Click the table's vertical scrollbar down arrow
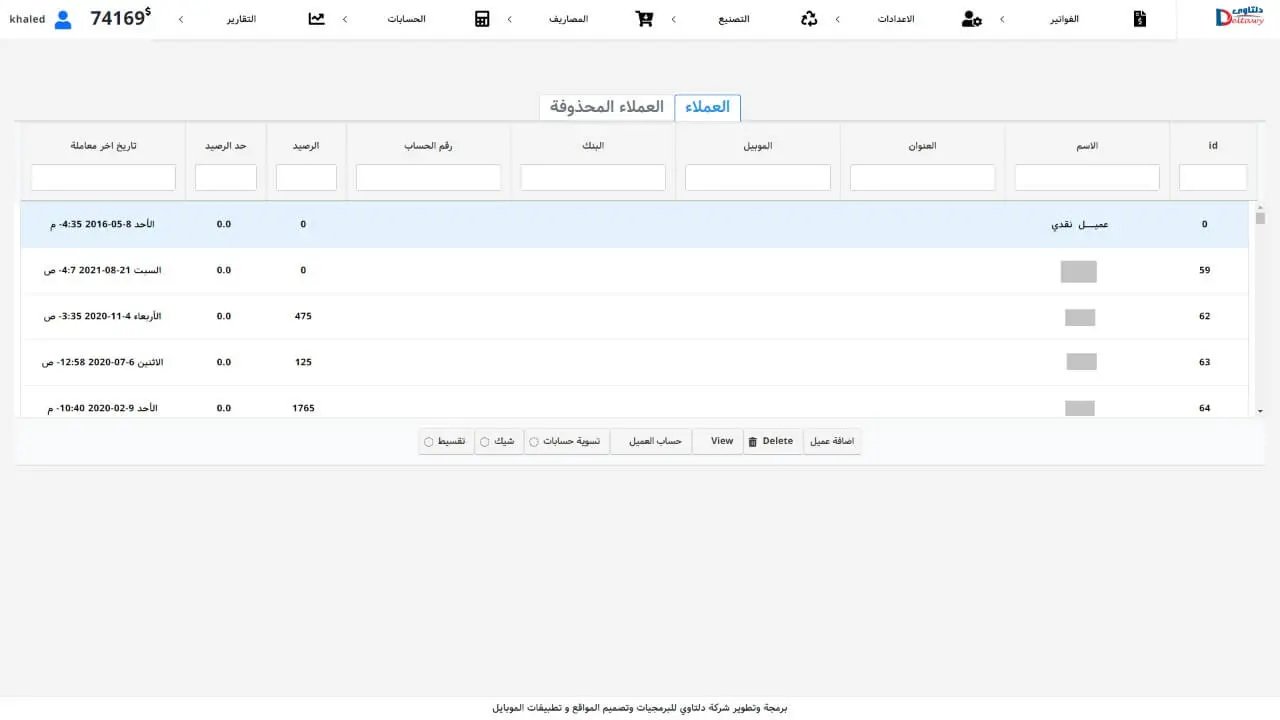This screenshot has height=720, width=1280. click(x=1260, y=411)
